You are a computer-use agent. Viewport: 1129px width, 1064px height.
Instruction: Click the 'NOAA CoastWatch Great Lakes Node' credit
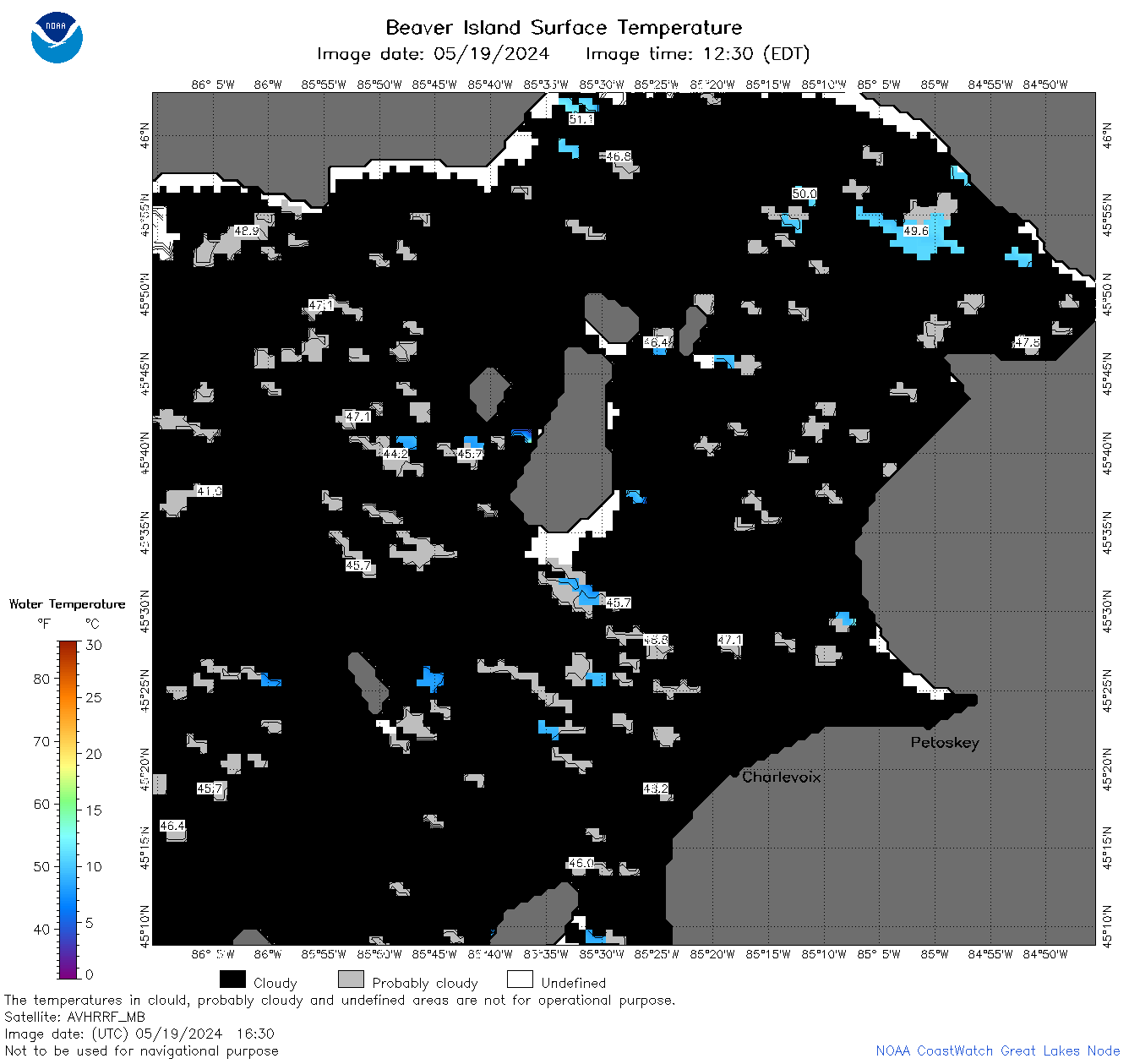[x=998, y=1050]
